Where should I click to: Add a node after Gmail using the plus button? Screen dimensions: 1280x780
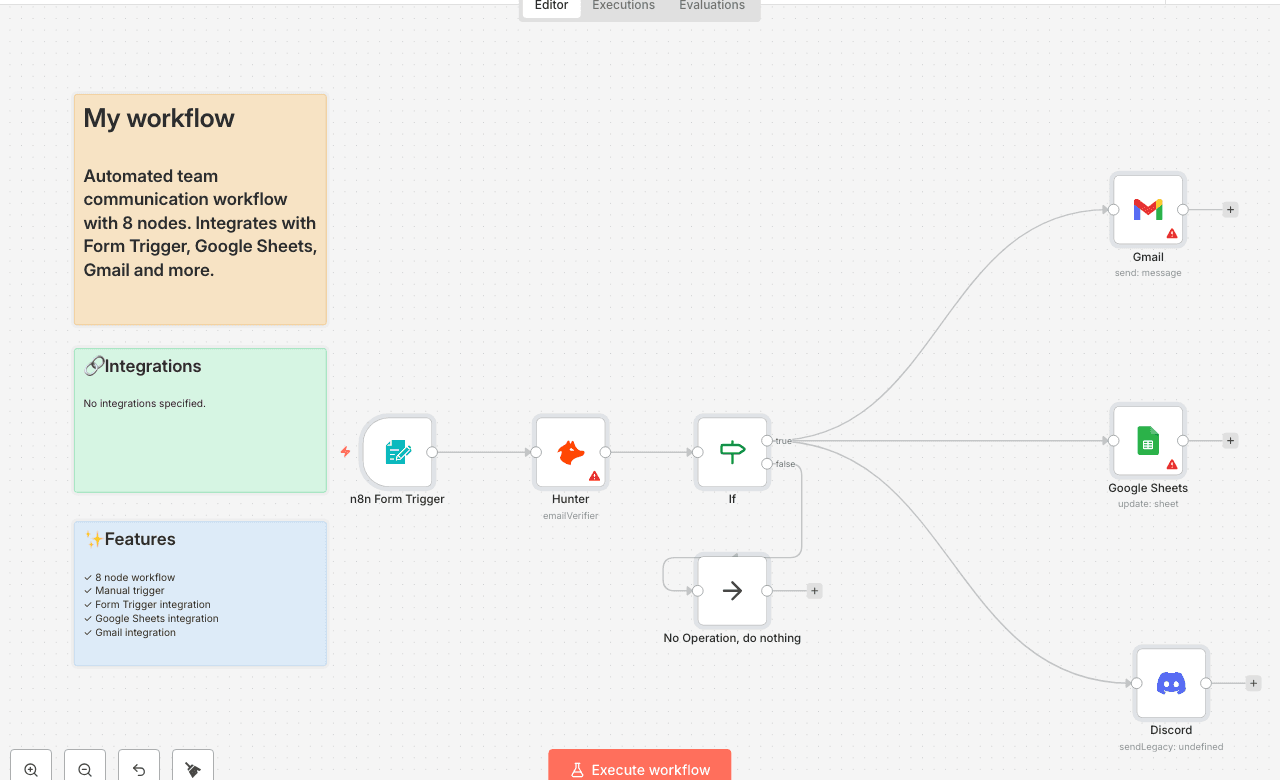(x=1230, y=209)
